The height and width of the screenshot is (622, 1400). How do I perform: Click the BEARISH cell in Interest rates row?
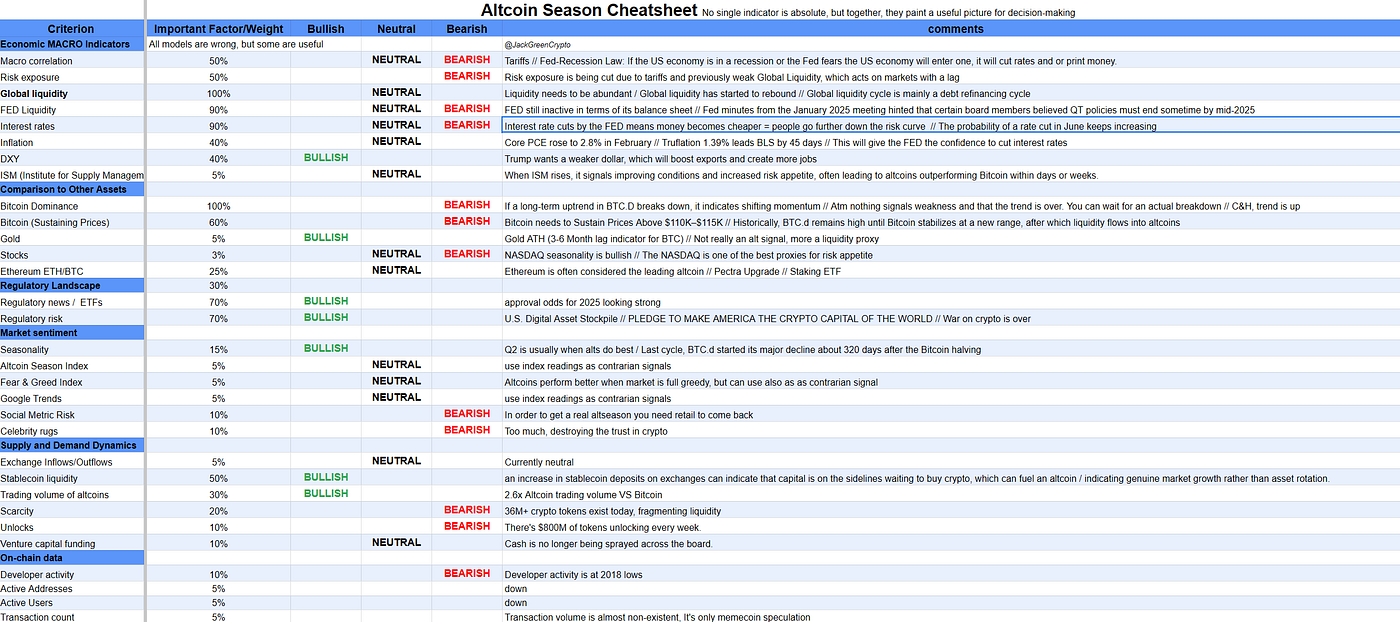click(467, 125)
